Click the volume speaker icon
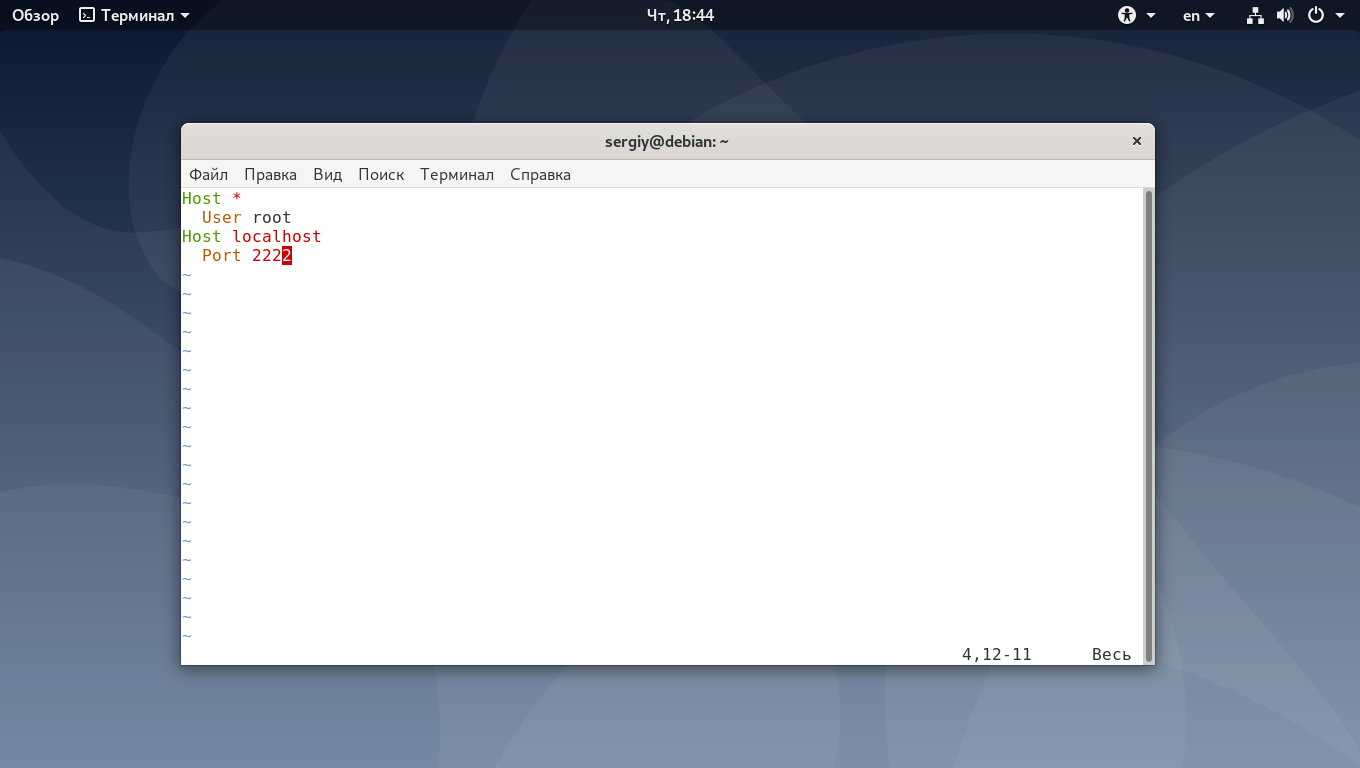This screenshot has width=1360, height=768. pos(1285,15)
